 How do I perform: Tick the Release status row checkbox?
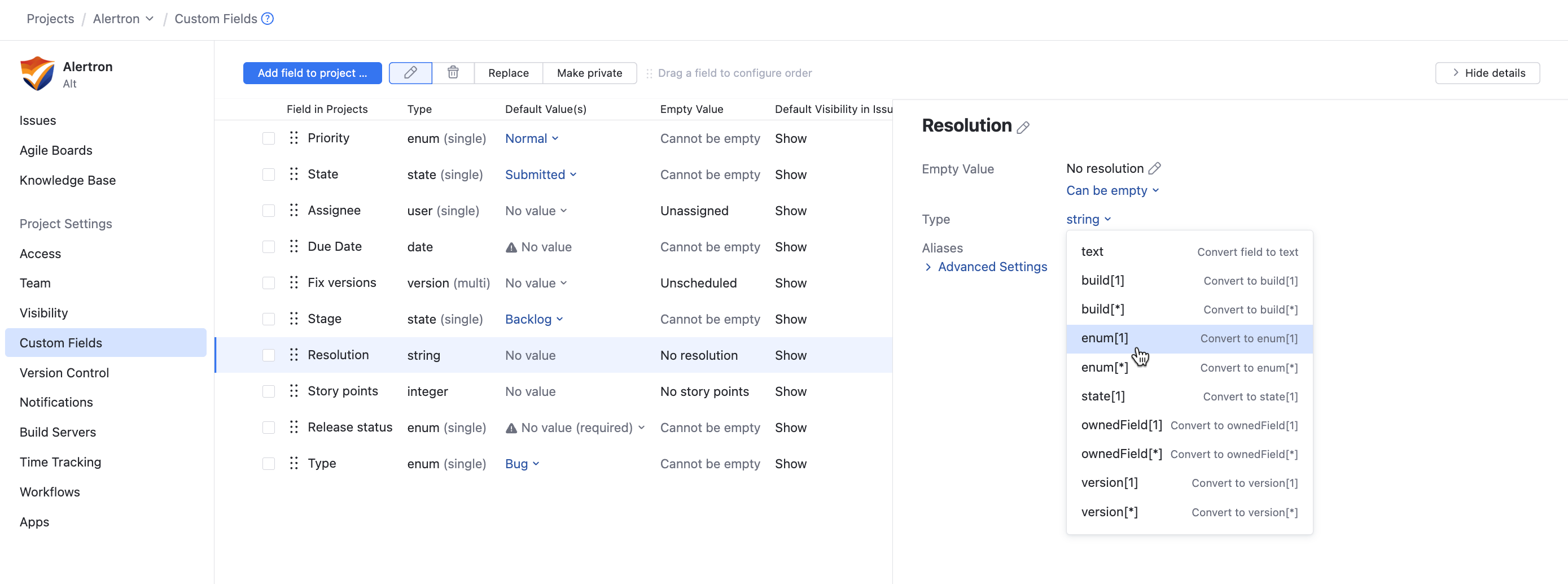pos(269,428)
